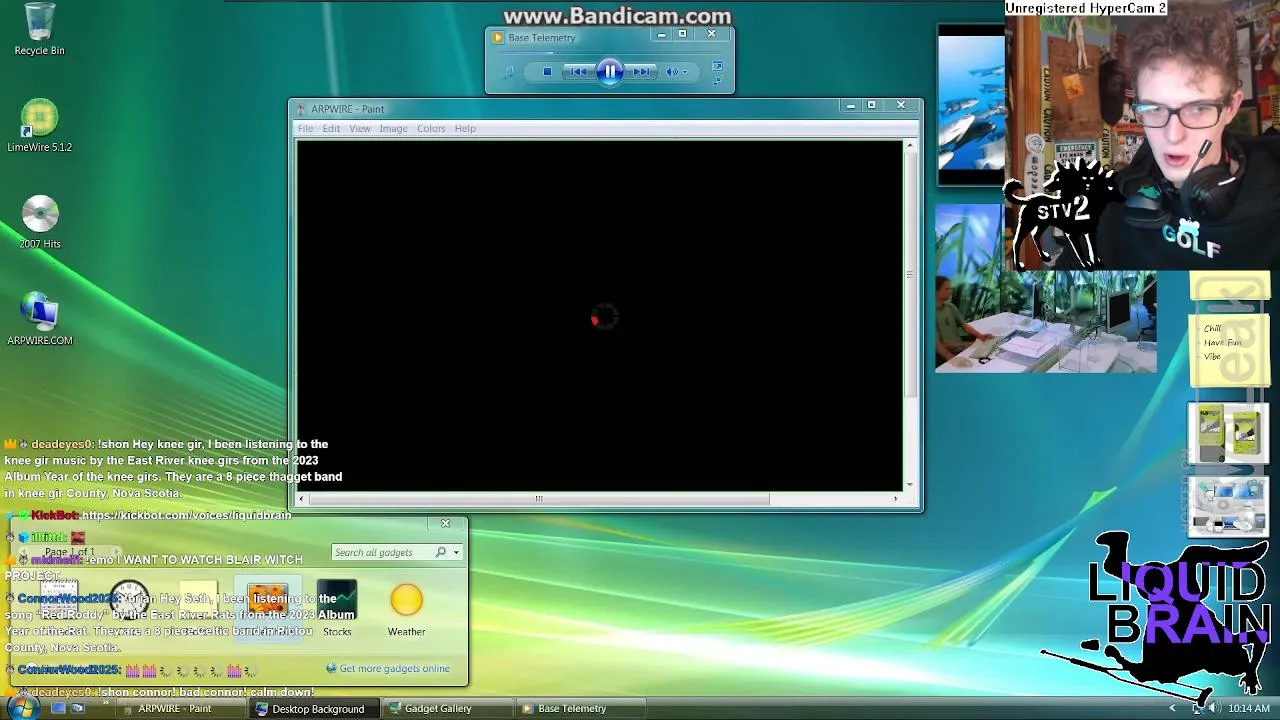Click Show Desktop quick launch icon
Viewport: 1280px width, 720px height.
coord(58,708)
